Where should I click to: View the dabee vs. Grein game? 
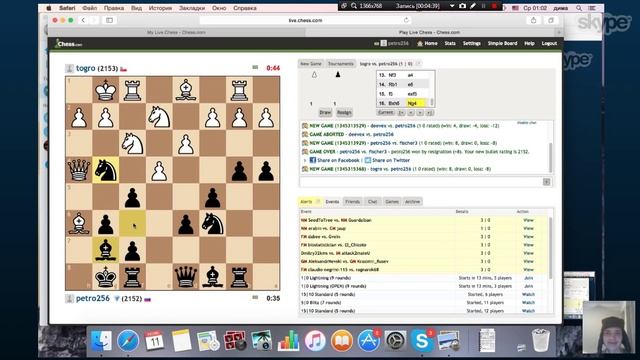click(528, 237)
